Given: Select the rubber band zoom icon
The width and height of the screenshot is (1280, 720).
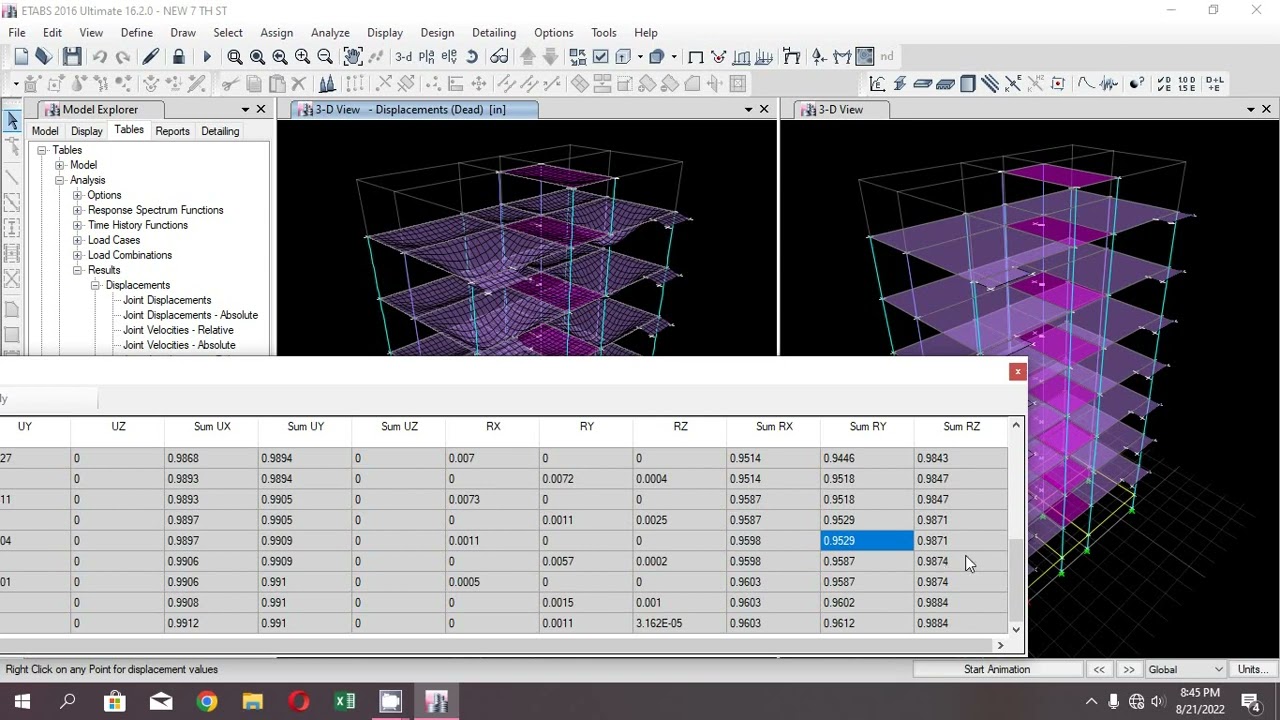Looking at the screenshot, I should [235, 57].
